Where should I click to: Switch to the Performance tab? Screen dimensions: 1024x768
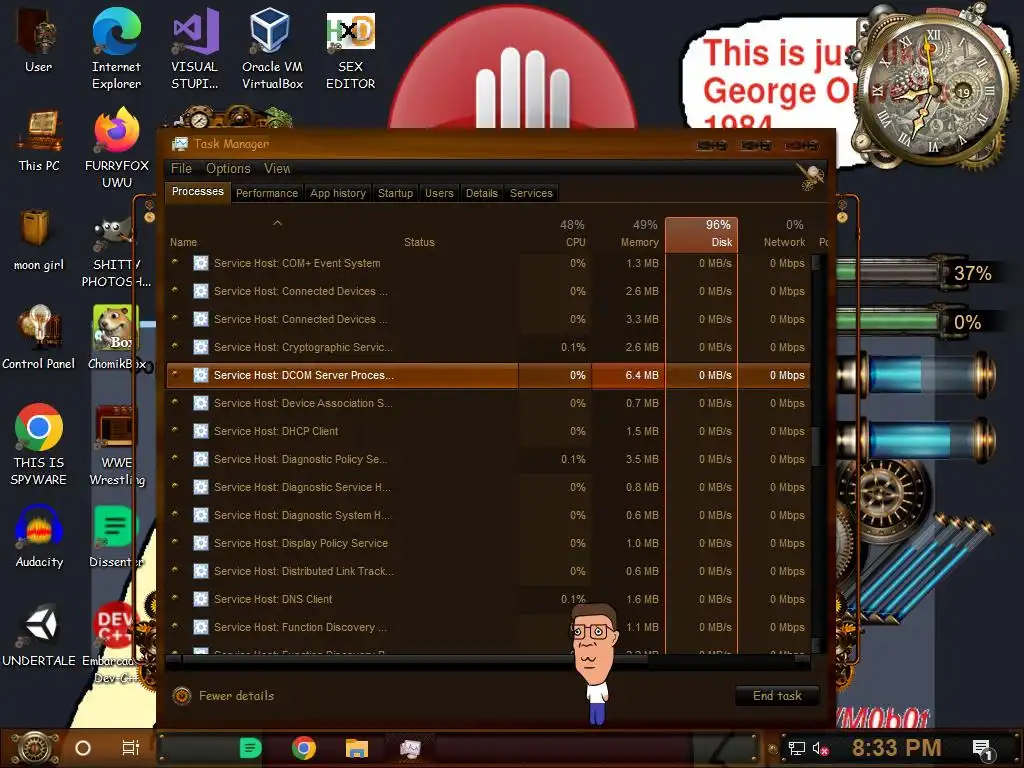pyautogui.click(x=266, y=193)
